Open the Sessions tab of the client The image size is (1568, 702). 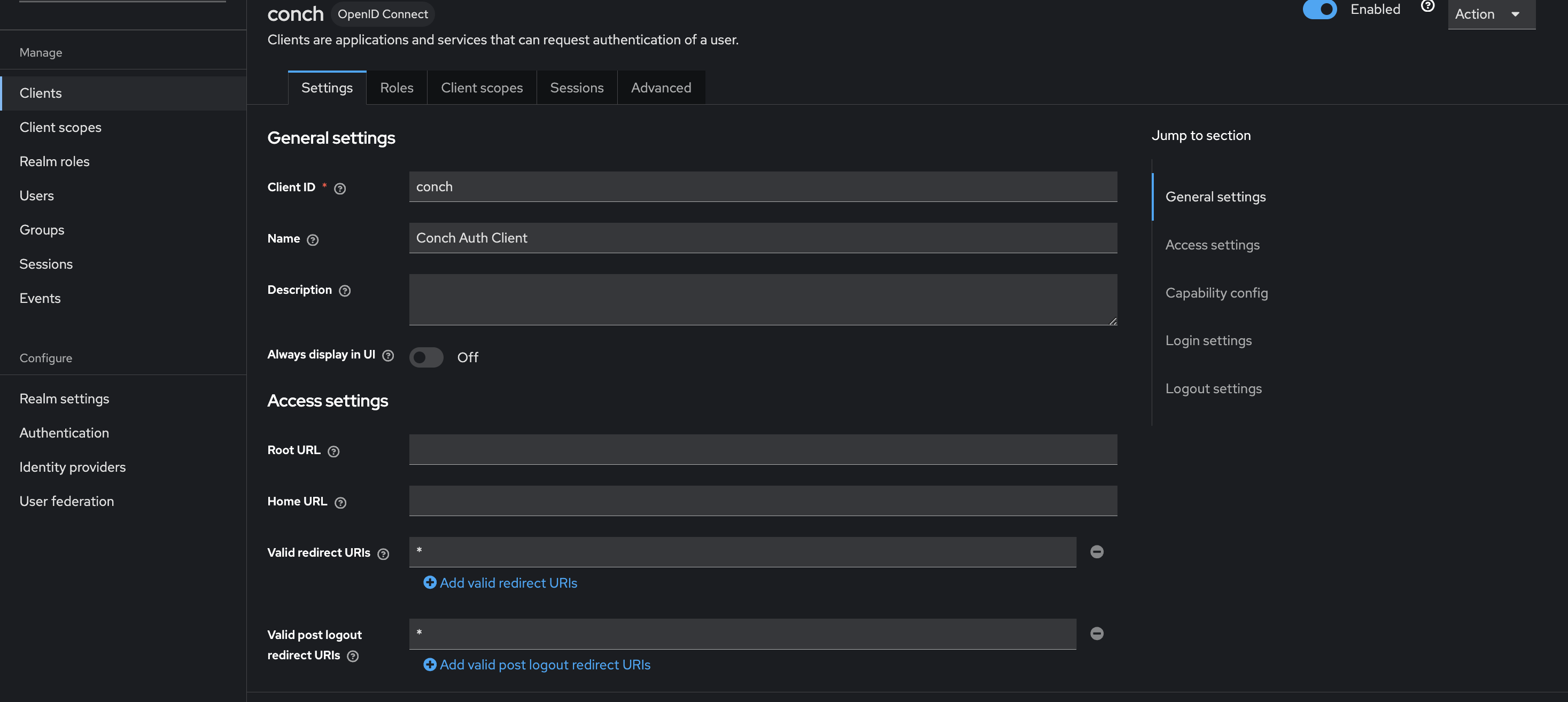577,88
